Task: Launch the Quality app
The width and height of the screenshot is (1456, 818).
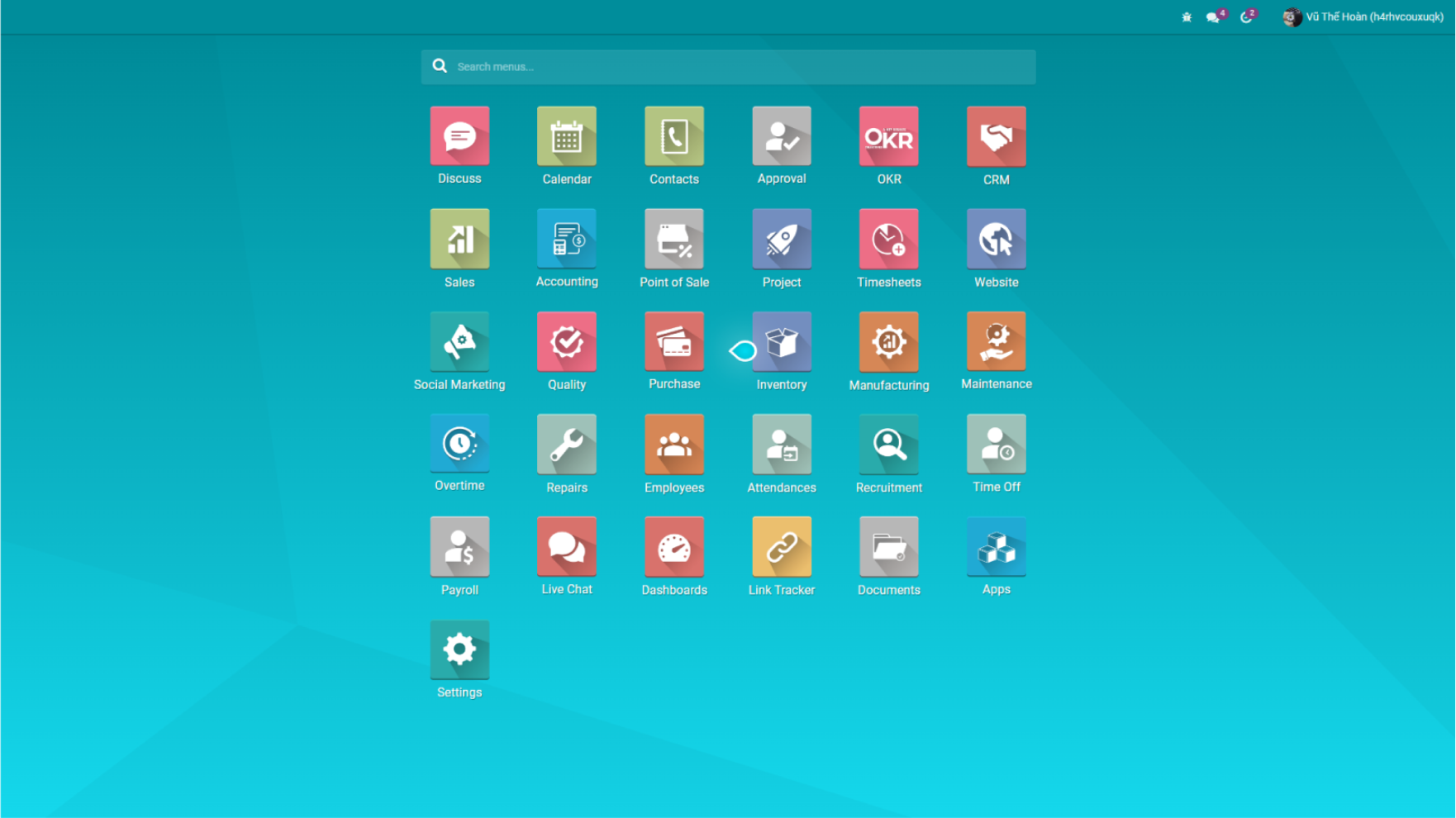Action: (x=567, y=341)
